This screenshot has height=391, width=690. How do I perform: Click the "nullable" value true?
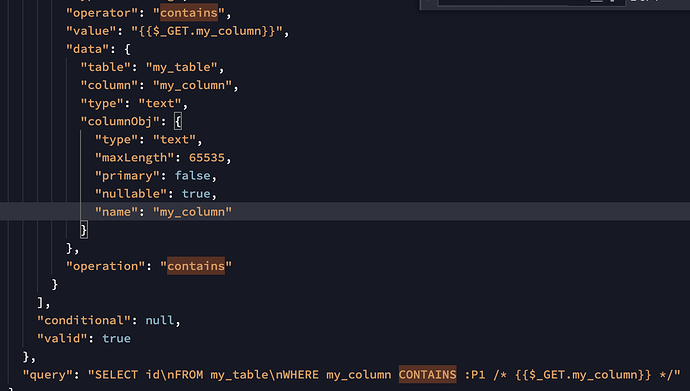(196, 194)
